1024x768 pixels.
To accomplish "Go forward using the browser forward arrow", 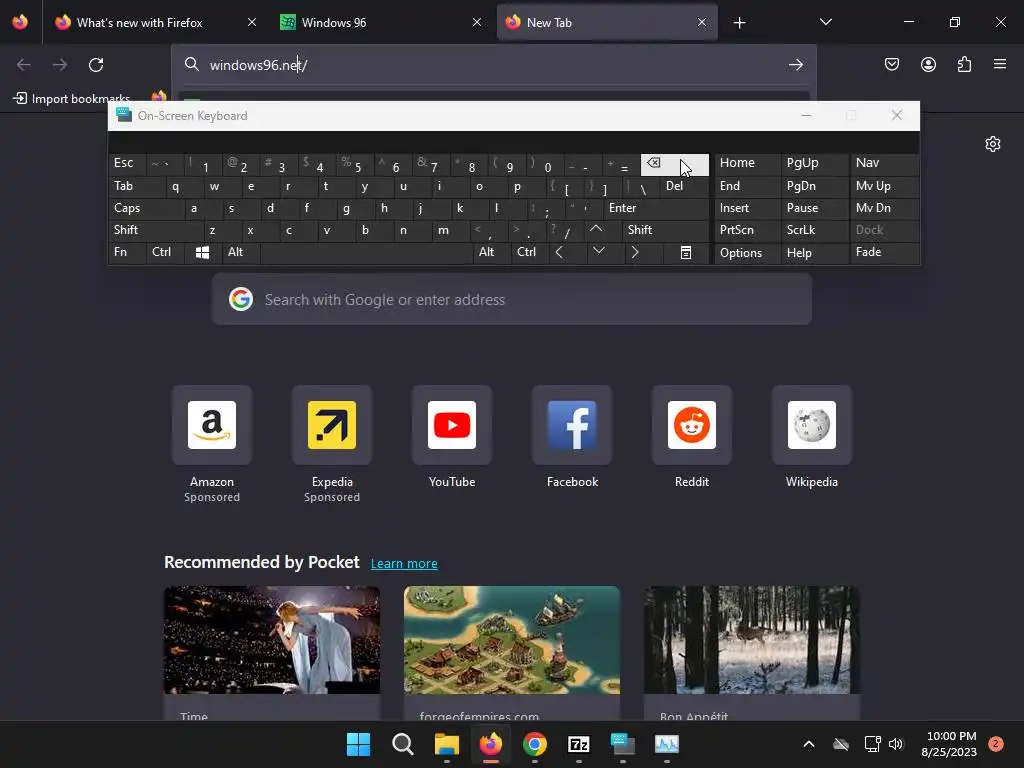I will [x=60, y=65].
